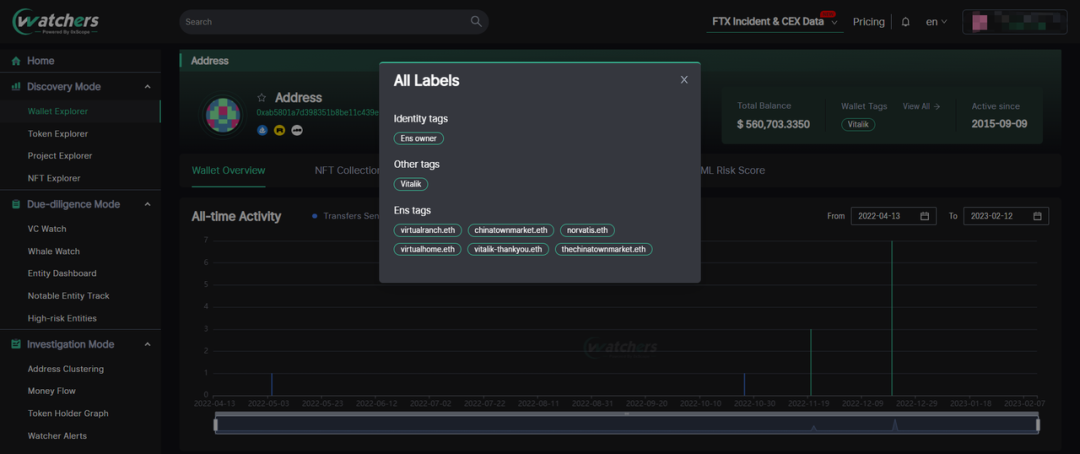Open Money Flow
This screenshot has width=1080, height=454.
pos(52,391)
